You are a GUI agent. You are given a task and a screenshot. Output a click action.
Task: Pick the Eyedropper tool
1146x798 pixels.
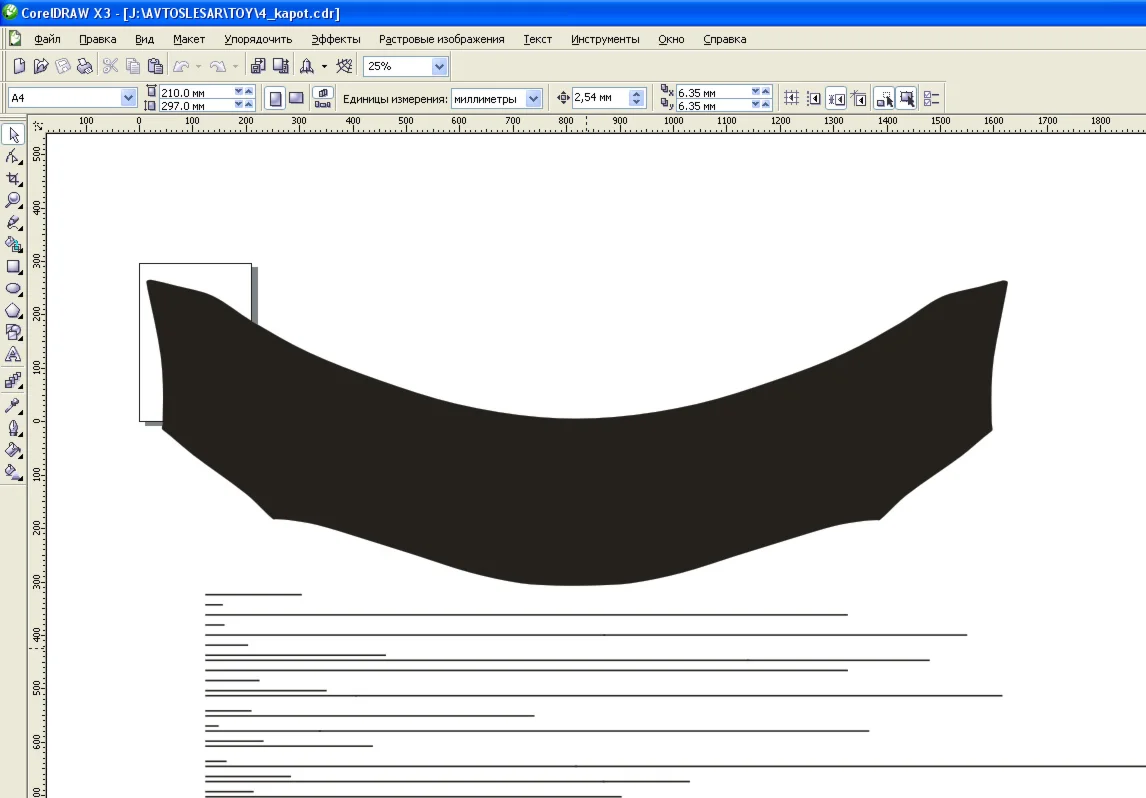(x=13, y=405)
